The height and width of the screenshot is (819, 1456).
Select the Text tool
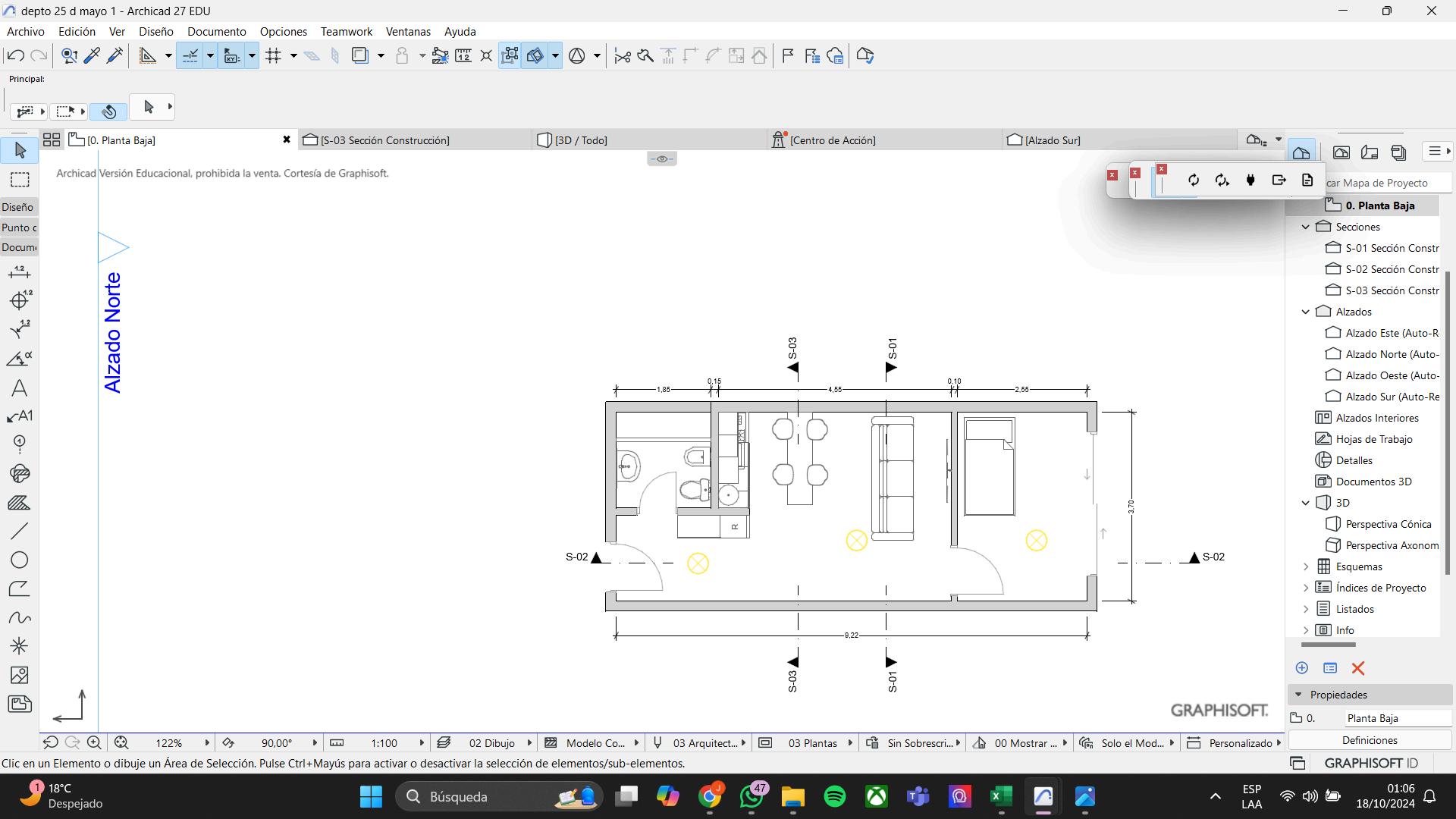pyautogui.click(x=20, y=388)
